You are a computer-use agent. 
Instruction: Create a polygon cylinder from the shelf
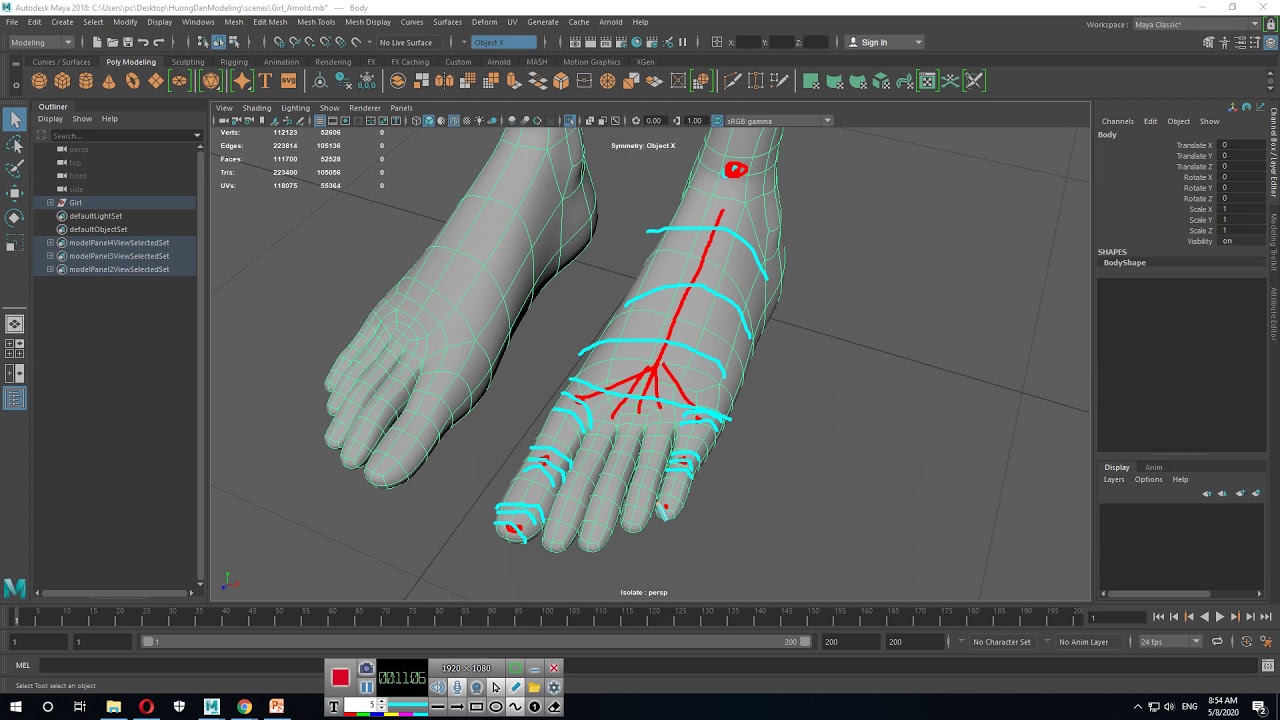tap(86, 81)
